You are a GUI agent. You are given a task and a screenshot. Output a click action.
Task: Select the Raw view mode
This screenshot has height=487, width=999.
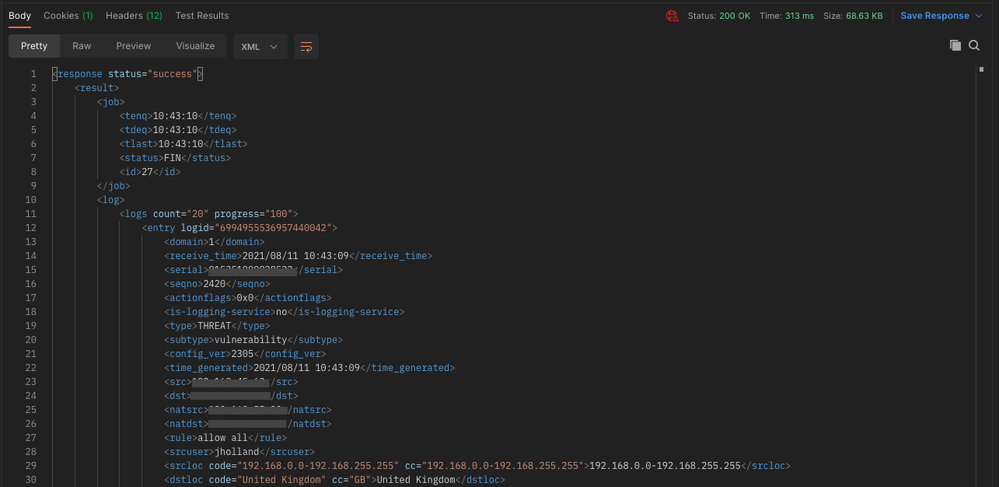82,46
